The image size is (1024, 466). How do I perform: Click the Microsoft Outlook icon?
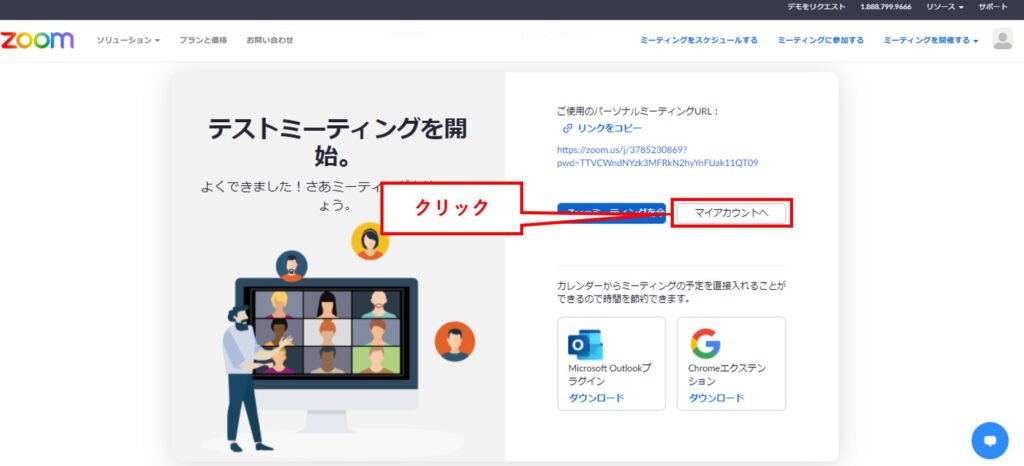[x=584, y=345]
